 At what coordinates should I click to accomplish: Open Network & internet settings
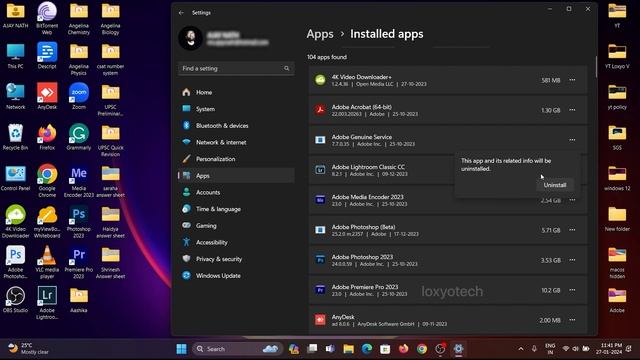coord(236,142)
